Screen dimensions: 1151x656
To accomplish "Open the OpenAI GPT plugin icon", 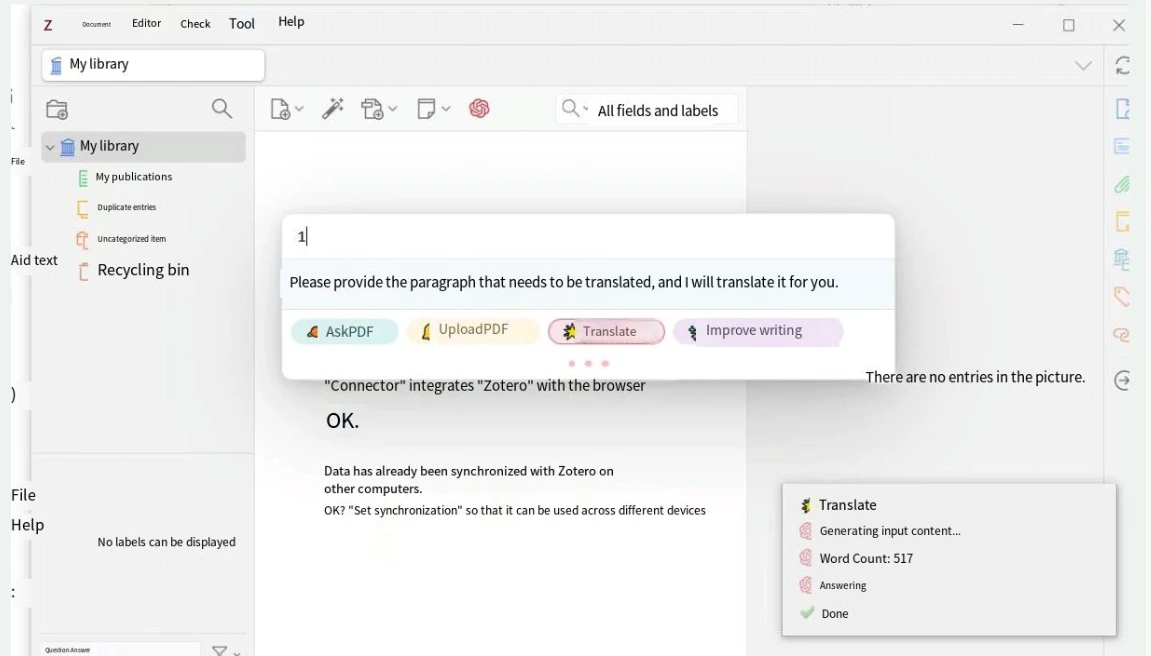I will [480, 108].
